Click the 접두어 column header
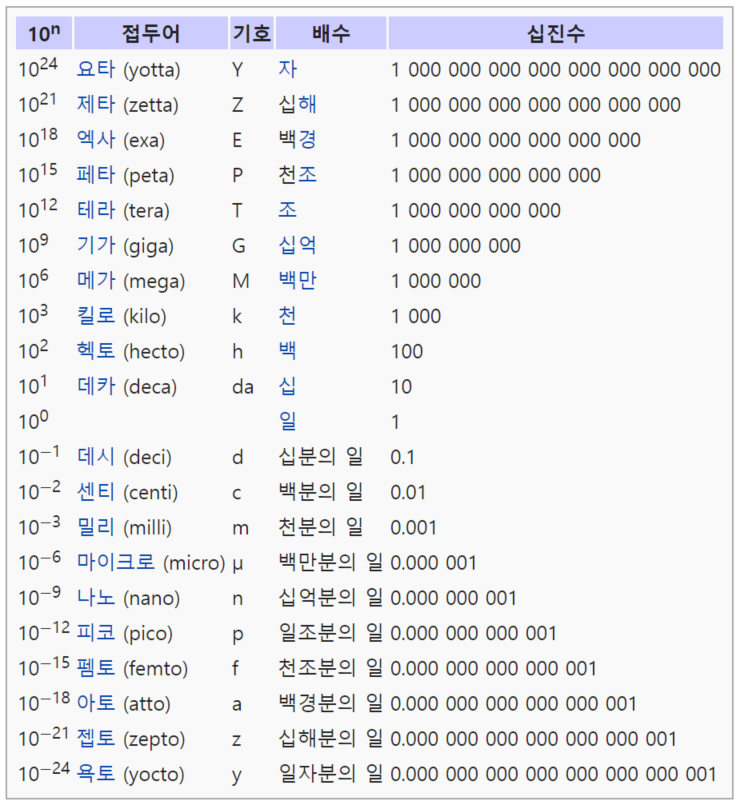This screenshot has height=806, width=739. [x=151, y=33]
